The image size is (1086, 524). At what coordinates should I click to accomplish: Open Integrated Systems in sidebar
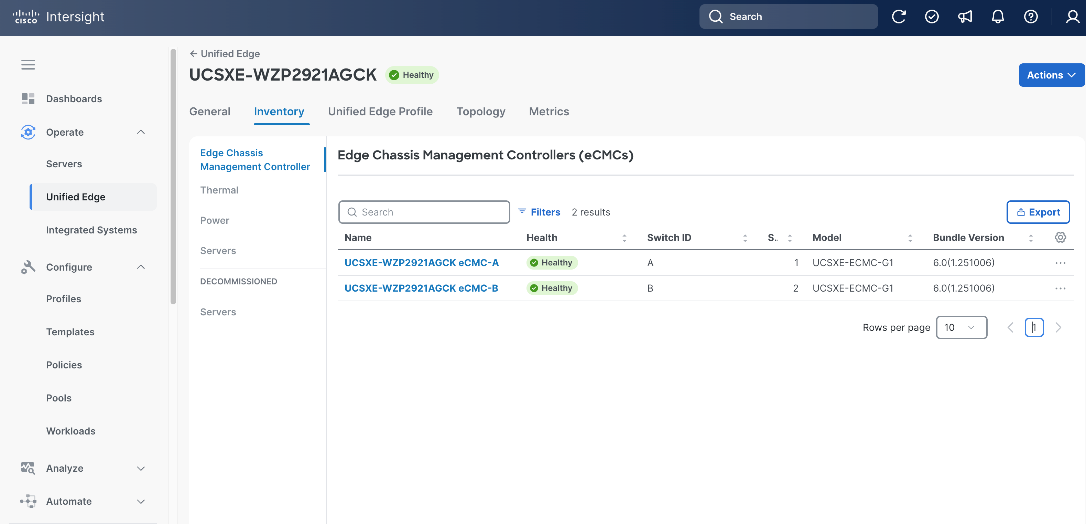click(91, 230)
